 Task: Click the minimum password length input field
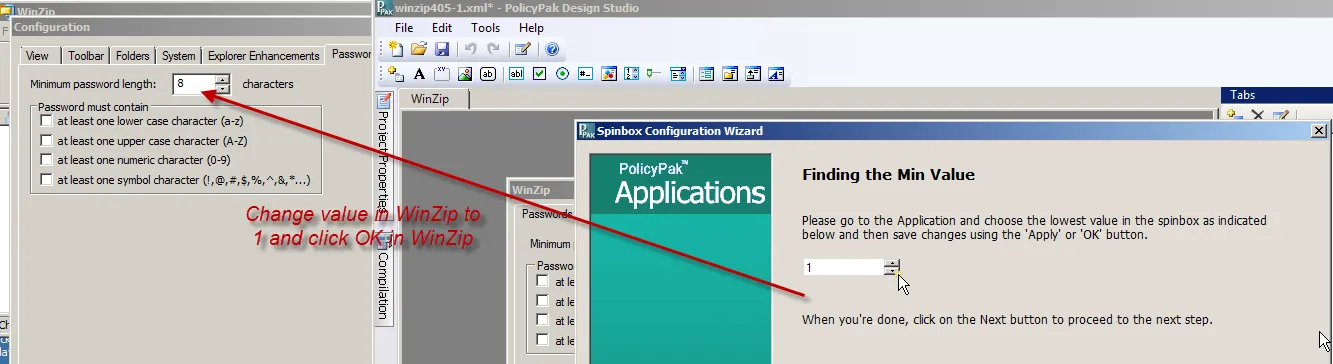(x=193, y=85)
